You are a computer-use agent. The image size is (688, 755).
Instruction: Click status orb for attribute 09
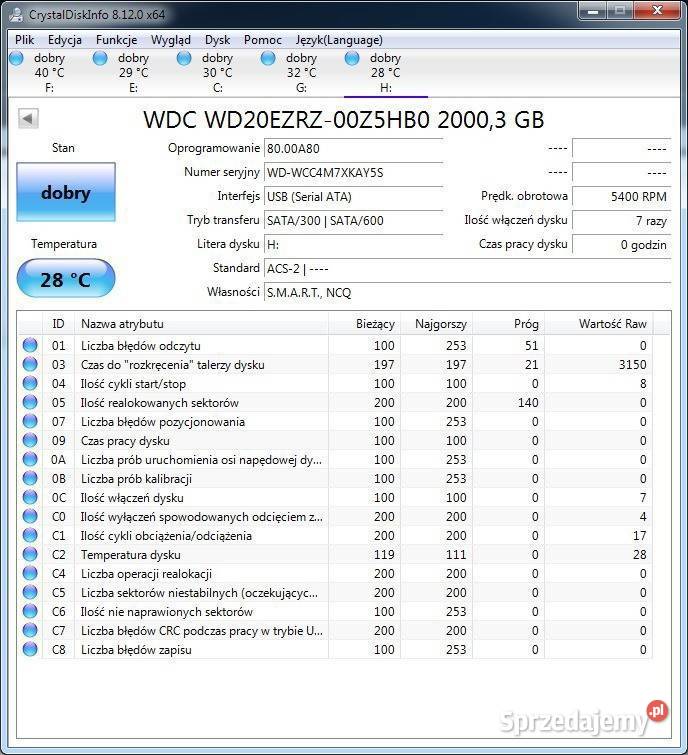click(x=30, y=441)
